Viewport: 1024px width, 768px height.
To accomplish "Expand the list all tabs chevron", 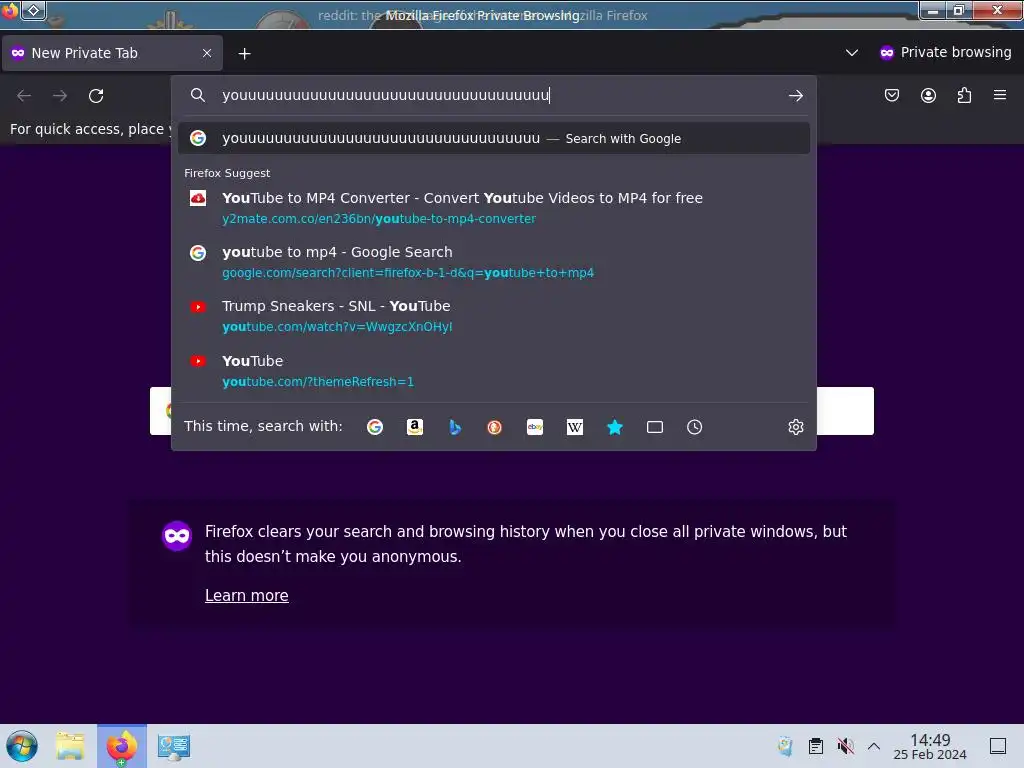I will pos(852,52).
